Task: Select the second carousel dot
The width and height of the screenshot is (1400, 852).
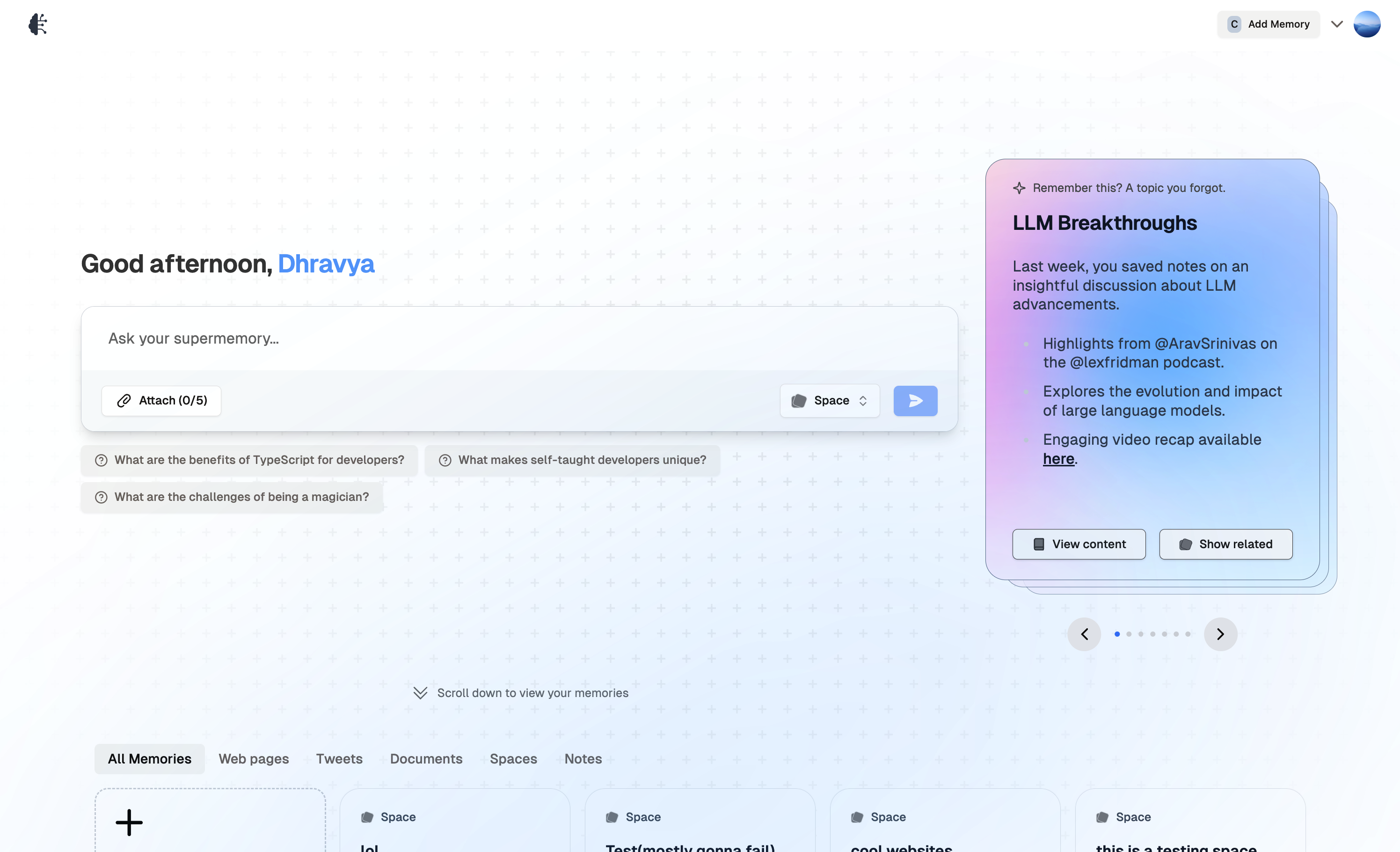Action: (1129, 634)
